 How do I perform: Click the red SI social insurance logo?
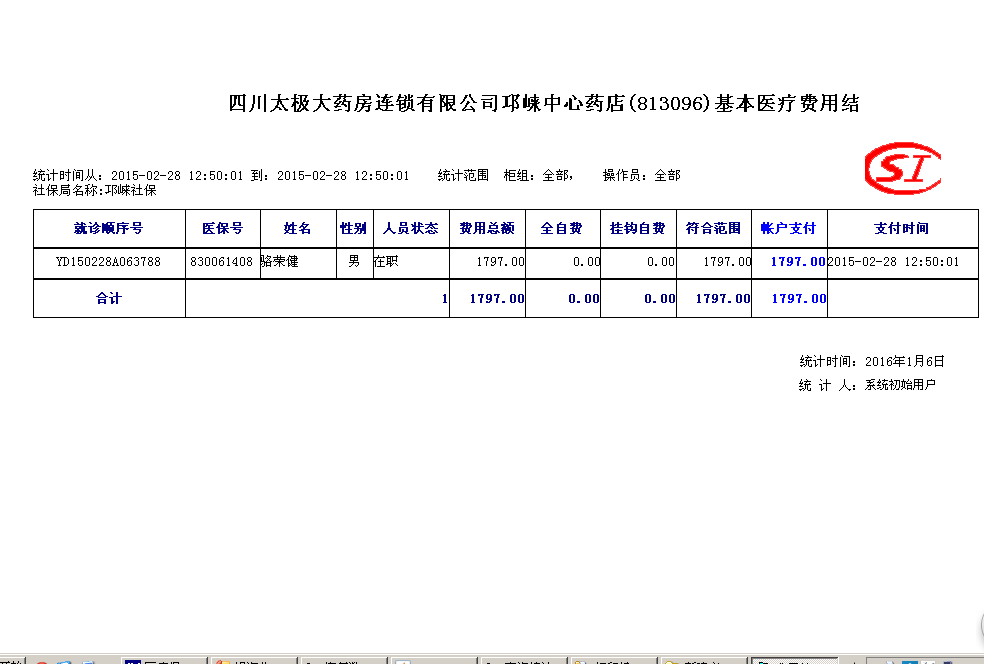[902, 168]
